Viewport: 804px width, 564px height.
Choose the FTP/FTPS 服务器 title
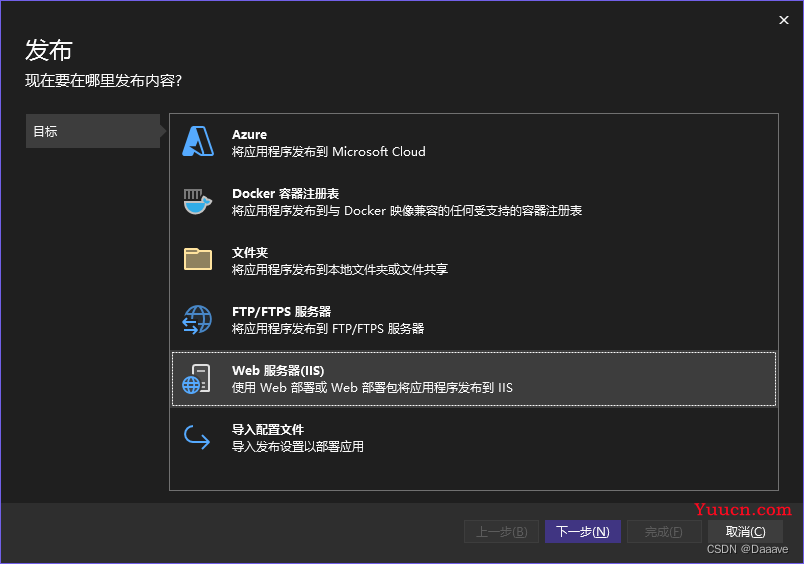[x=282, y=312]
